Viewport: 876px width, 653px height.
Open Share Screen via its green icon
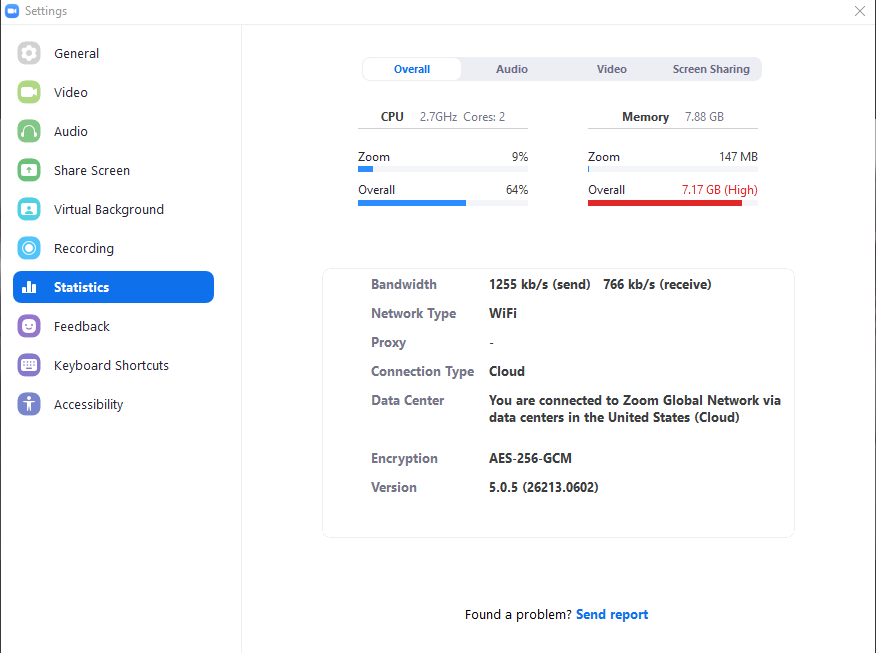coord(29,170)
